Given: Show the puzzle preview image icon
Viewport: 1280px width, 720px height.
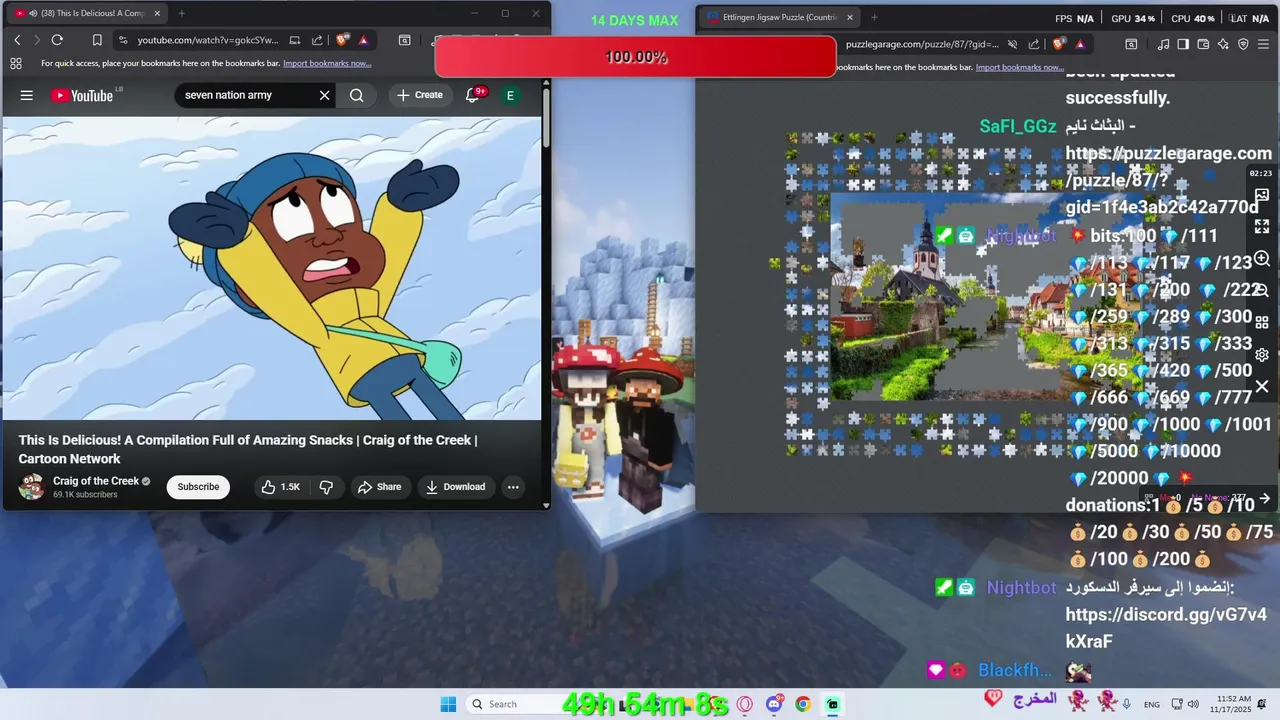Looking at the screenshot, I should [1262, 196].
